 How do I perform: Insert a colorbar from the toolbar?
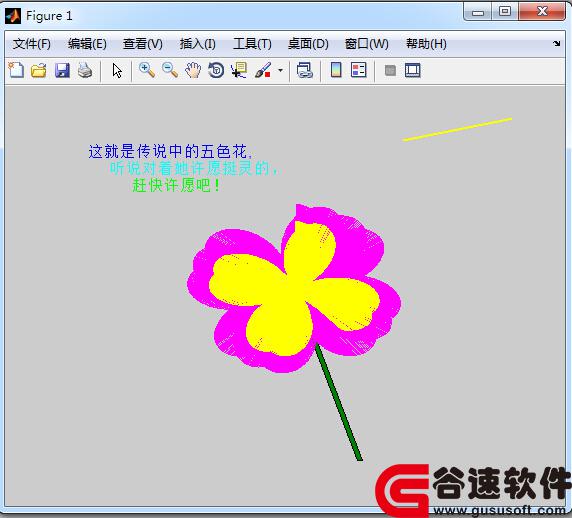click(336, 70)
